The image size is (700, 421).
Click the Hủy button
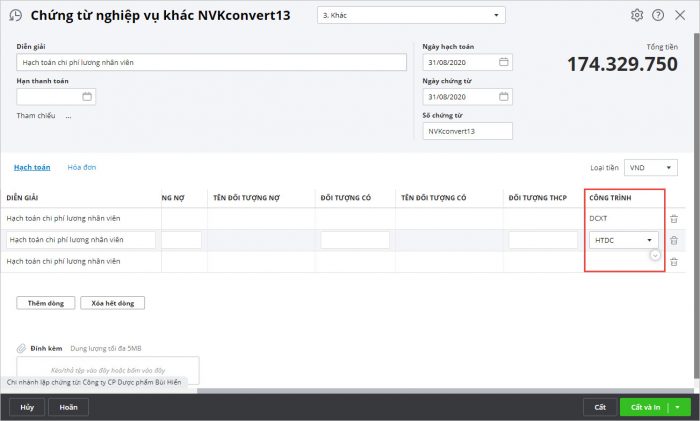pyautogui.click(x=27, y=407)
